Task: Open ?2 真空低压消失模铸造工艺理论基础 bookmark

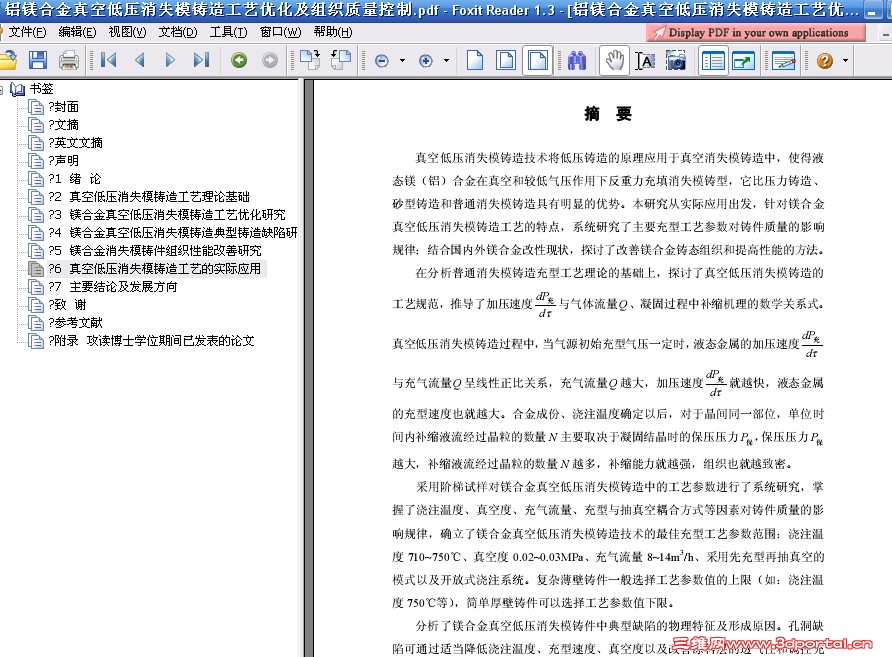Action: tap(148, 197)
